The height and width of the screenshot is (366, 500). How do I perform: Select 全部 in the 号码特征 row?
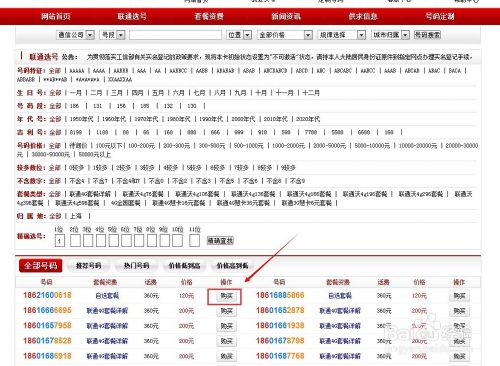(55, 71)
